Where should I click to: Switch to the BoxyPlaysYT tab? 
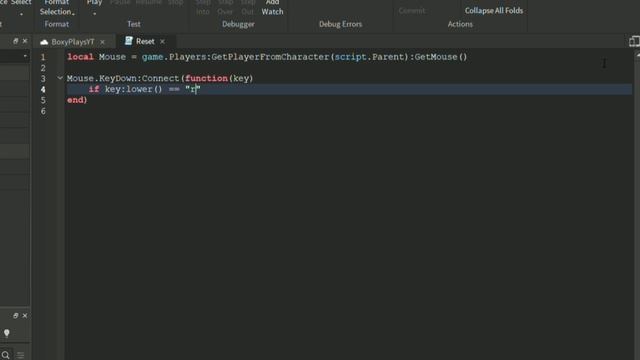click(x=73, y=42)
